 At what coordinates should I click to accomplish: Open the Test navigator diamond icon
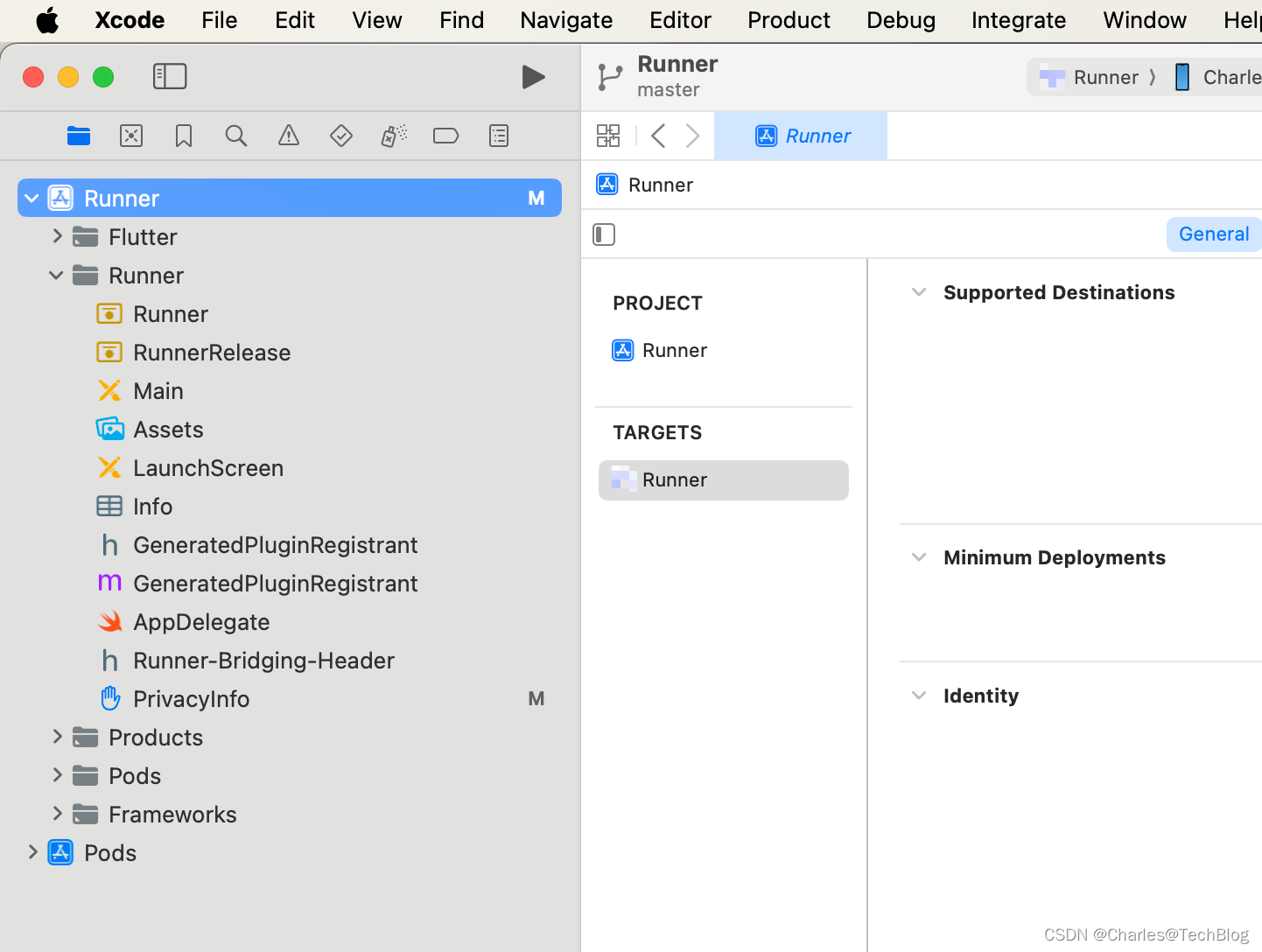point(341,136)
